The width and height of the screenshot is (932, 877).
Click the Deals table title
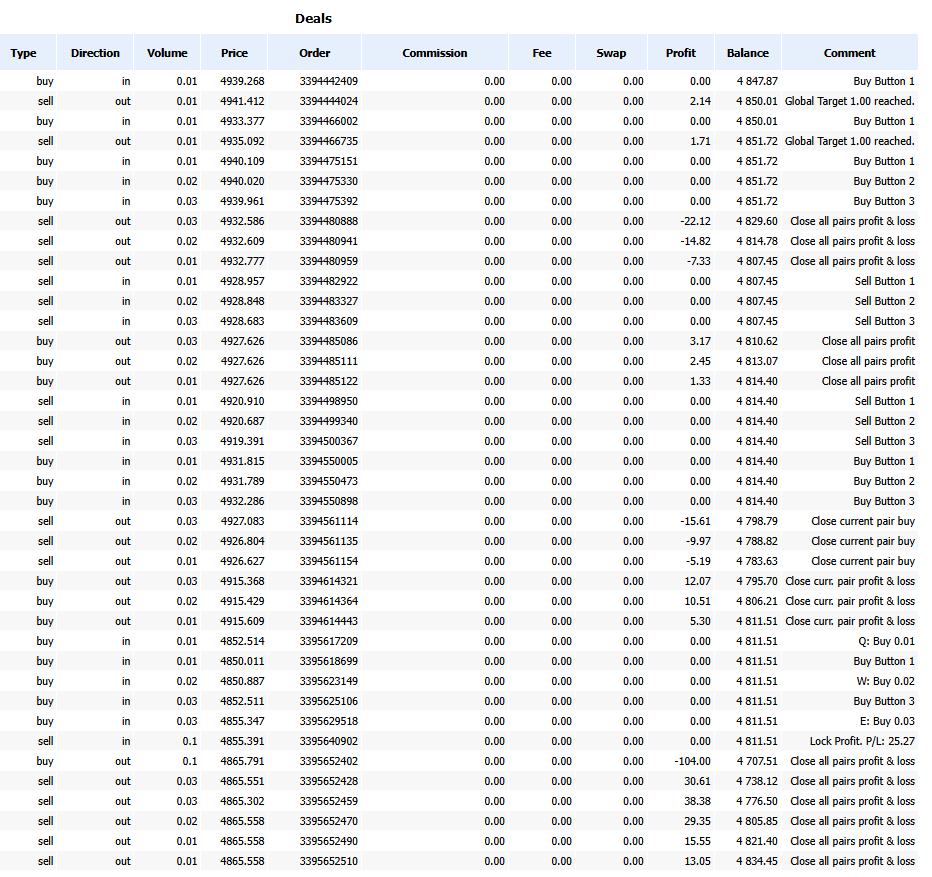tap(313, 18)
